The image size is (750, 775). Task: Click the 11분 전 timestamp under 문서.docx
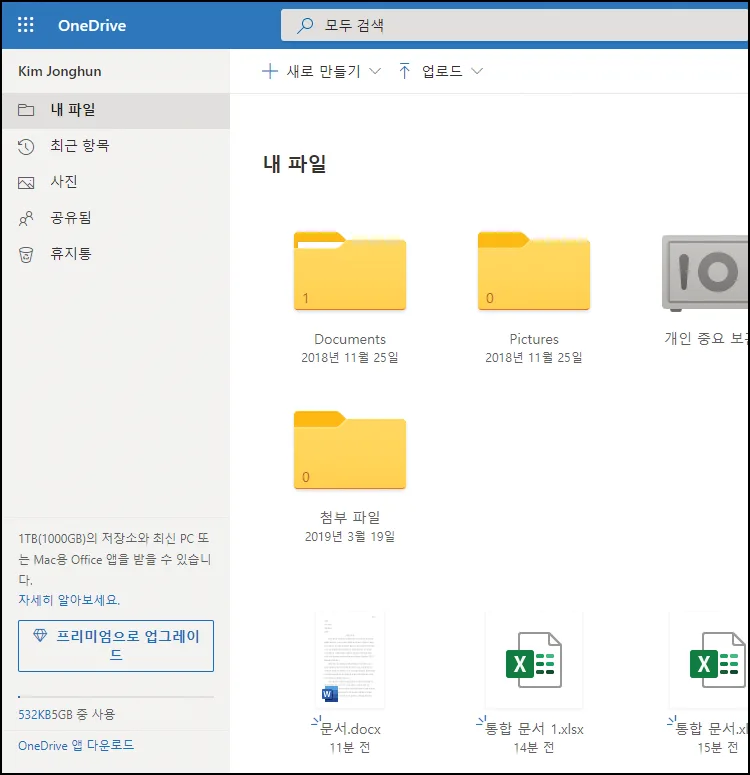pos(350,747)
